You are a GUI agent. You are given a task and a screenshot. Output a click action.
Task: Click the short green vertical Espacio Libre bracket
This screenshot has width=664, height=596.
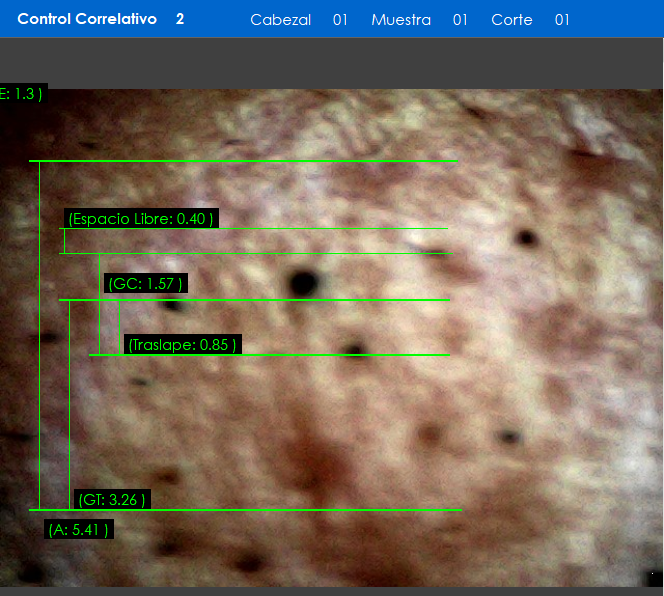point(64,241)
